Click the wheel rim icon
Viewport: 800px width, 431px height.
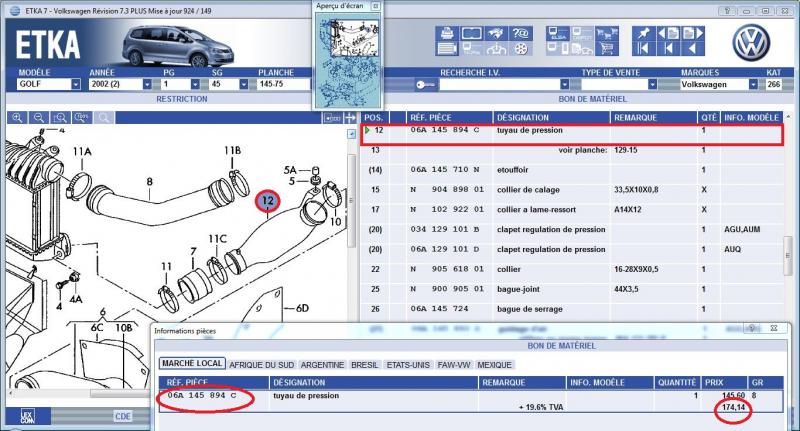tap(520, 49)
